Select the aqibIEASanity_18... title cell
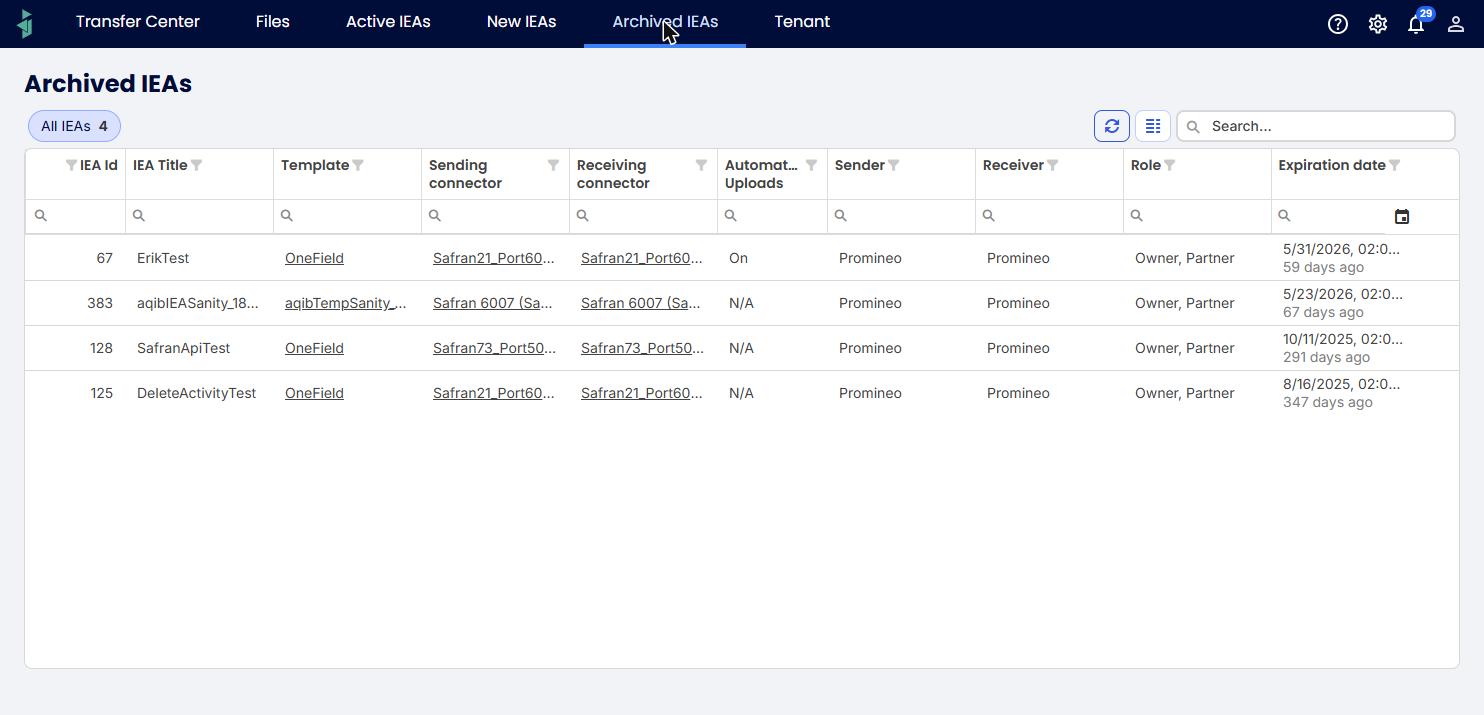 [198, 303]
